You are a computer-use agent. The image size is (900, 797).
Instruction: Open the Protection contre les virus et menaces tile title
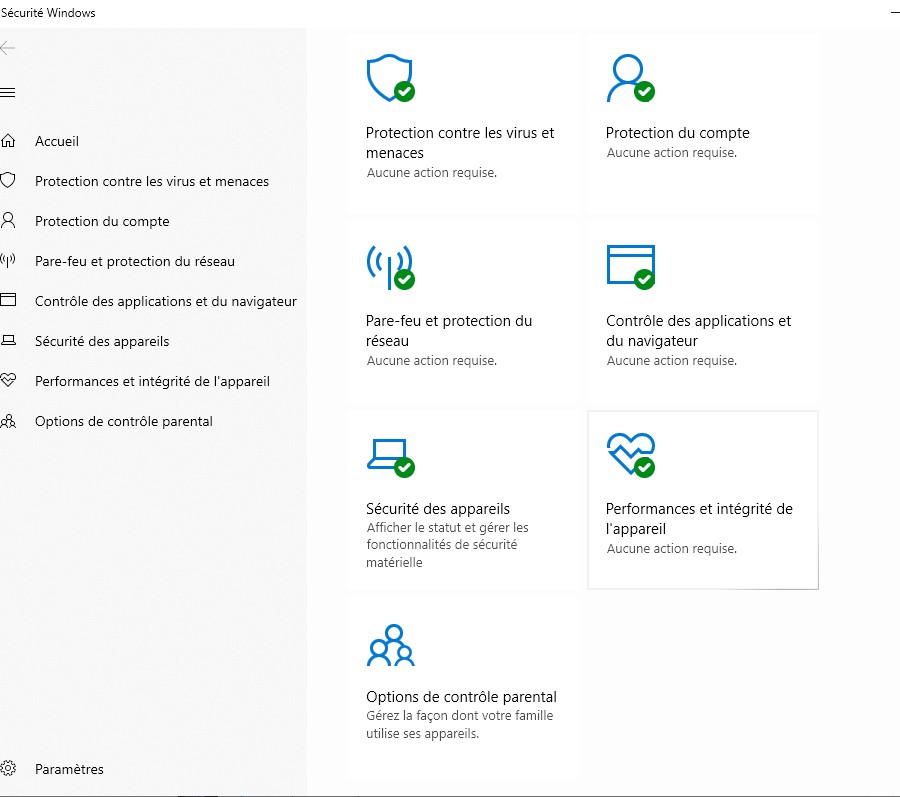click(460, 143)
